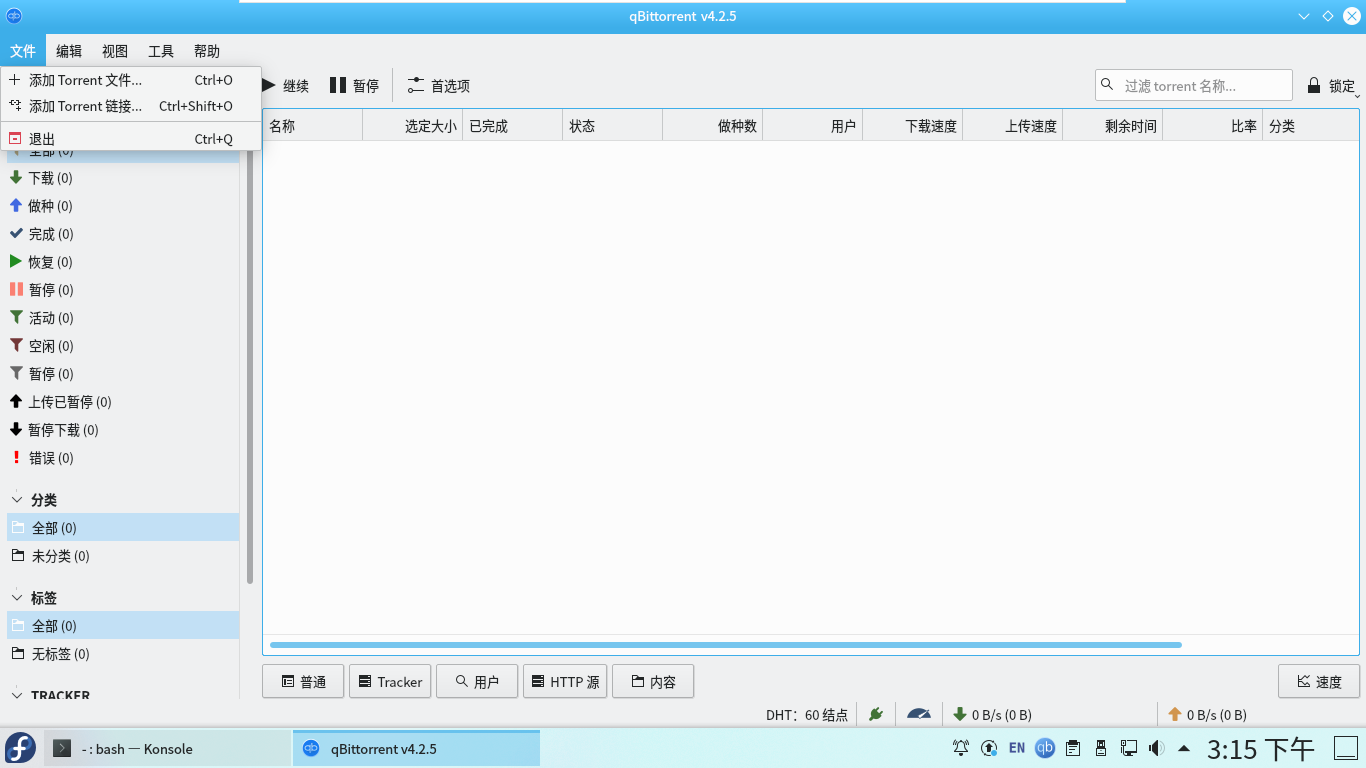This screenshot has width=1366, height=768.
Task: Open the 首选项 toolbar icon
Action: [438, 85]
